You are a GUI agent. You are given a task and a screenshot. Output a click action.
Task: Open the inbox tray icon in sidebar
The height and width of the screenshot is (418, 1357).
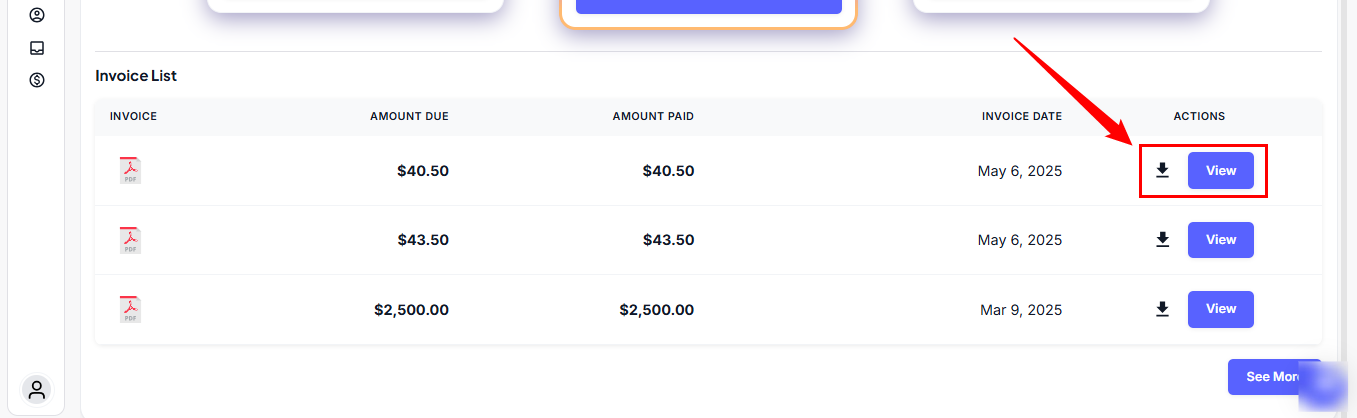[37, 48]
